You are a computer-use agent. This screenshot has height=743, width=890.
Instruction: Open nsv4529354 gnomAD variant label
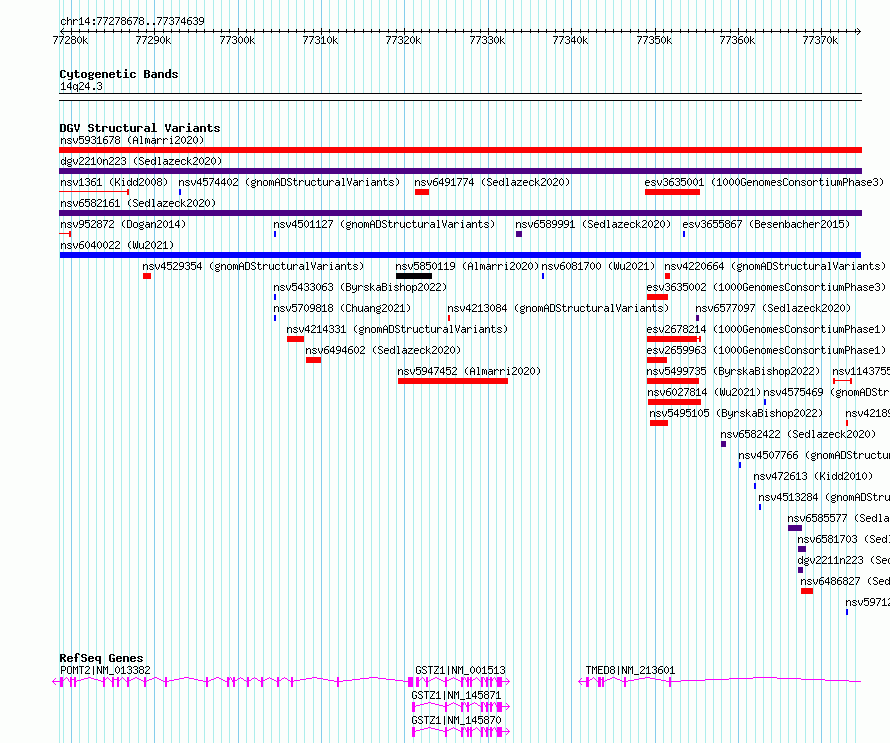click(253, 266)
